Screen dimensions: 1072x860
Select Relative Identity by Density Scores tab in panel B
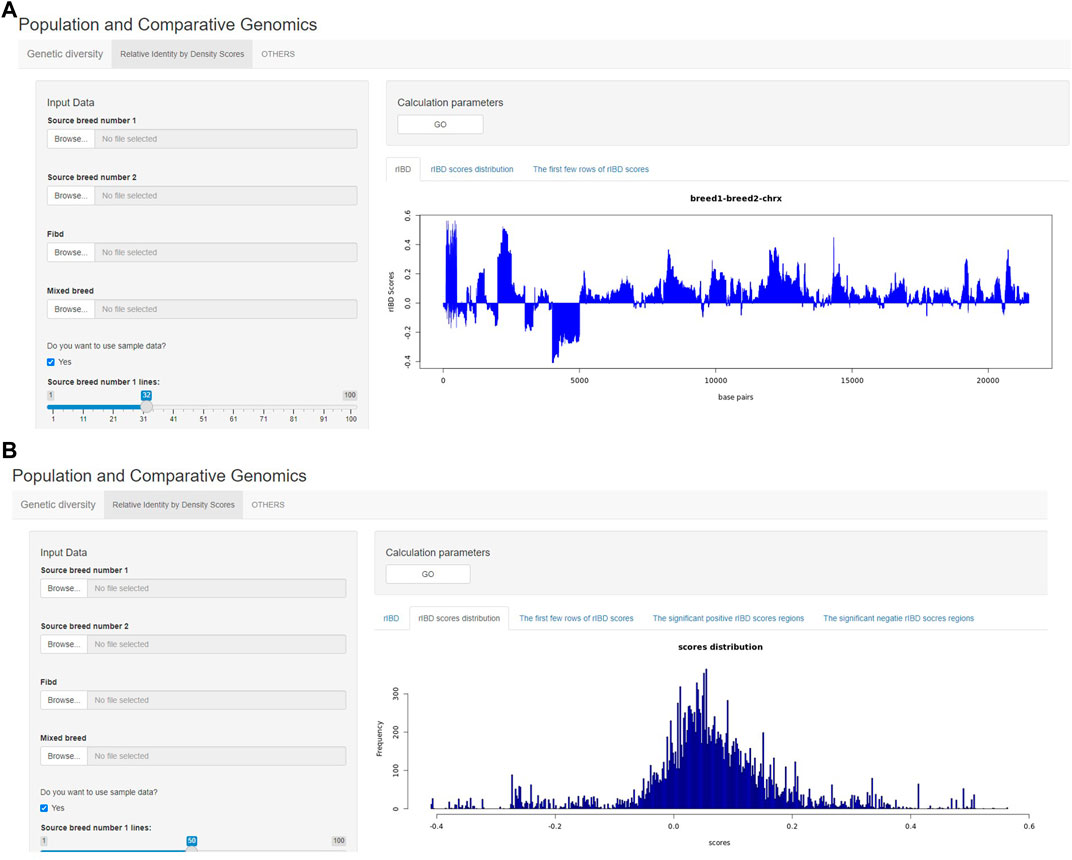pos(174,505)
